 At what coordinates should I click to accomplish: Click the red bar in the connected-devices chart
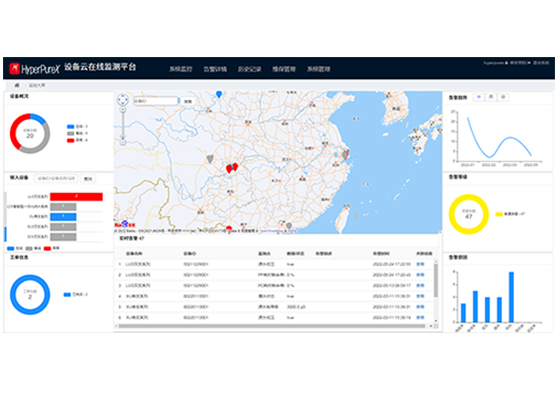coord(76,196)
